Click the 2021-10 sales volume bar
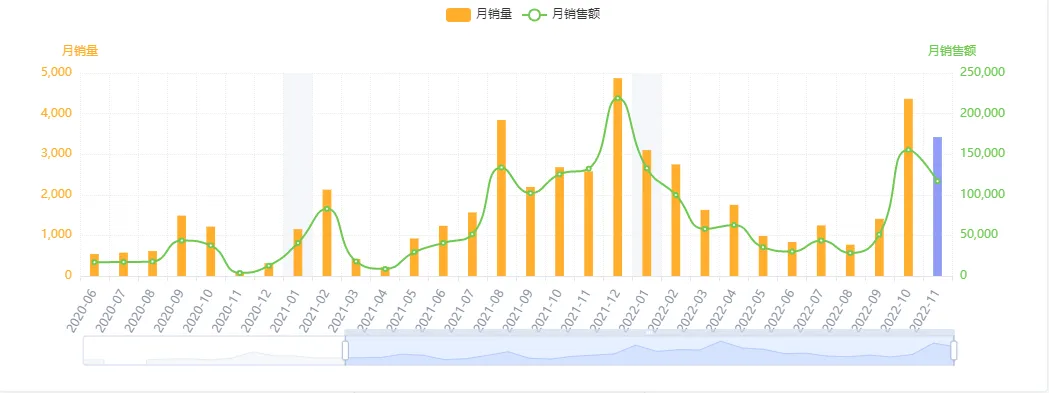Image resolution: width=1049 pixels, height=393 pixels. pyautogui.click(x=559, y=221)
